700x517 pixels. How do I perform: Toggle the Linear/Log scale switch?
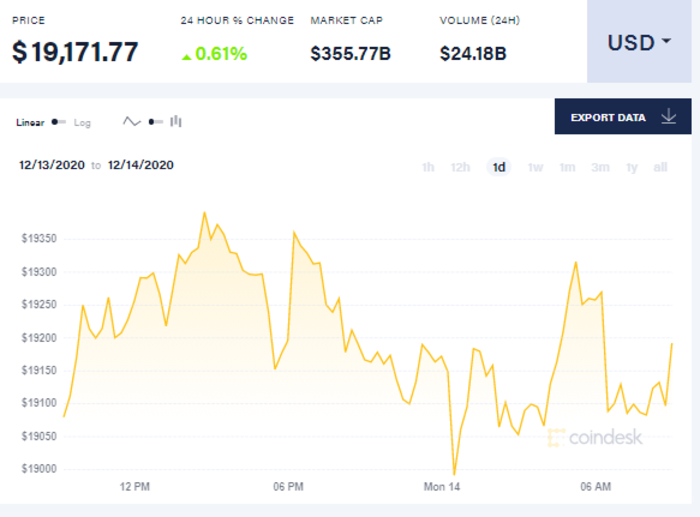(x=60, y=122)
